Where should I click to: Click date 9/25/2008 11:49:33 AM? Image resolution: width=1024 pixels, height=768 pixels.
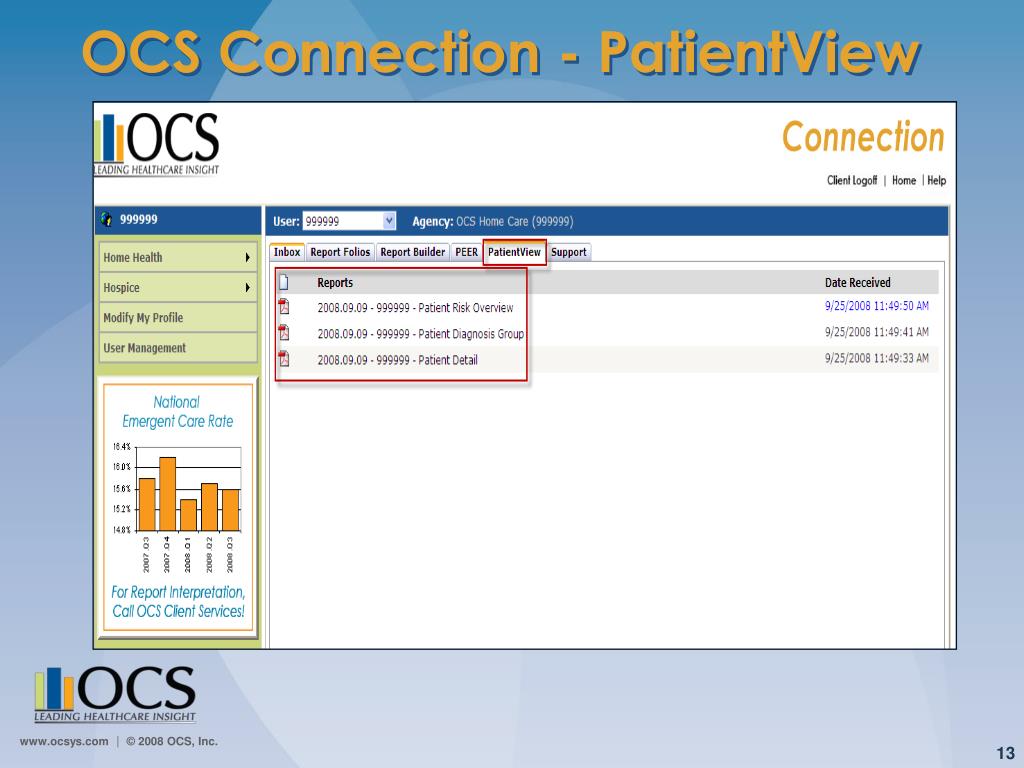[x=876, y=358]
